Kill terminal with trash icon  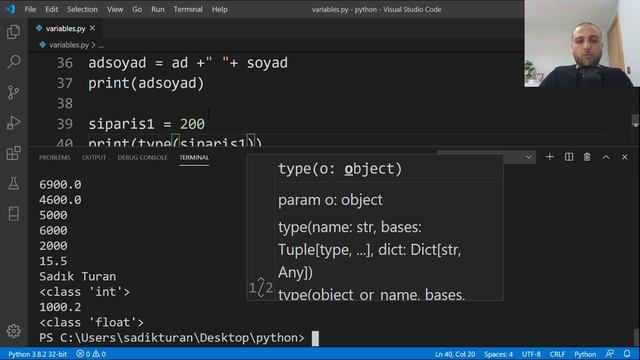click(587, 157)
